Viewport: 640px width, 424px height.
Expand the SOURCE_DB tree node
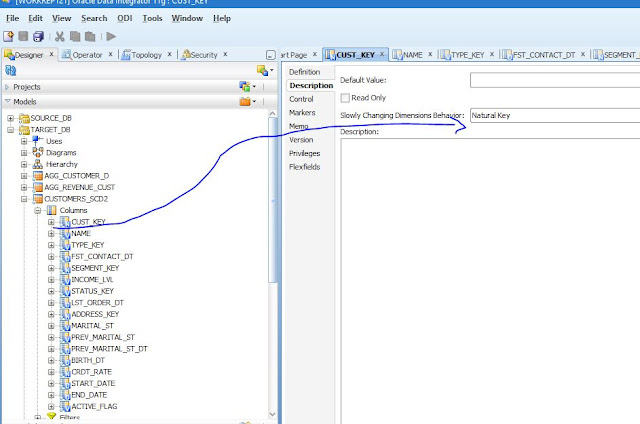point(10,118)
